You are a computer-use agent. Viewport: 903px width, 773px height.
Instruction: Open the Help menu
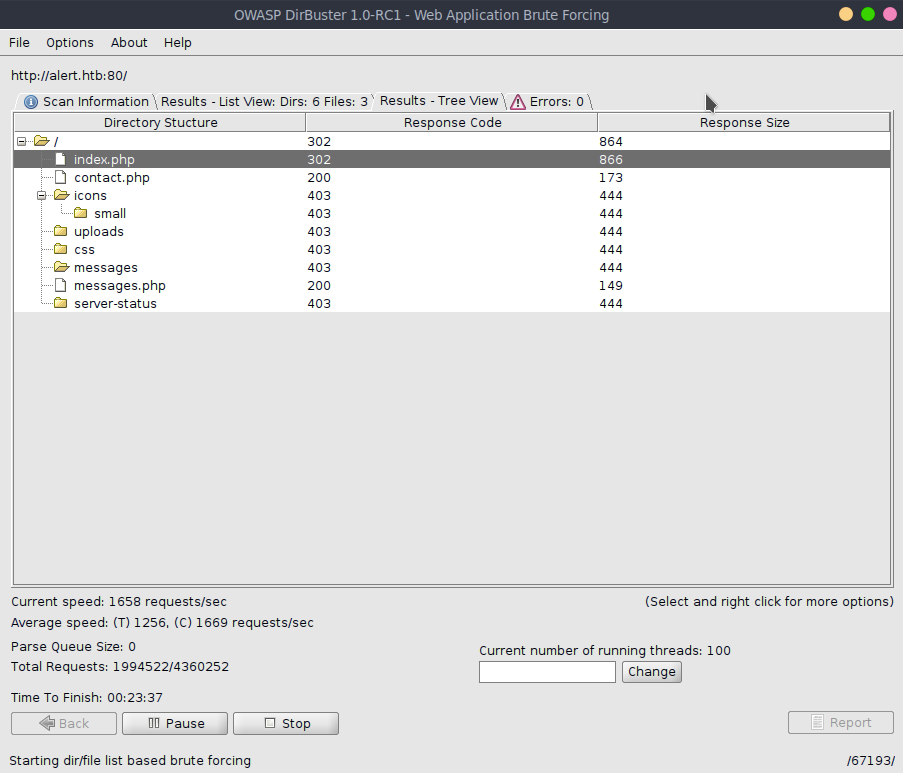177,43
